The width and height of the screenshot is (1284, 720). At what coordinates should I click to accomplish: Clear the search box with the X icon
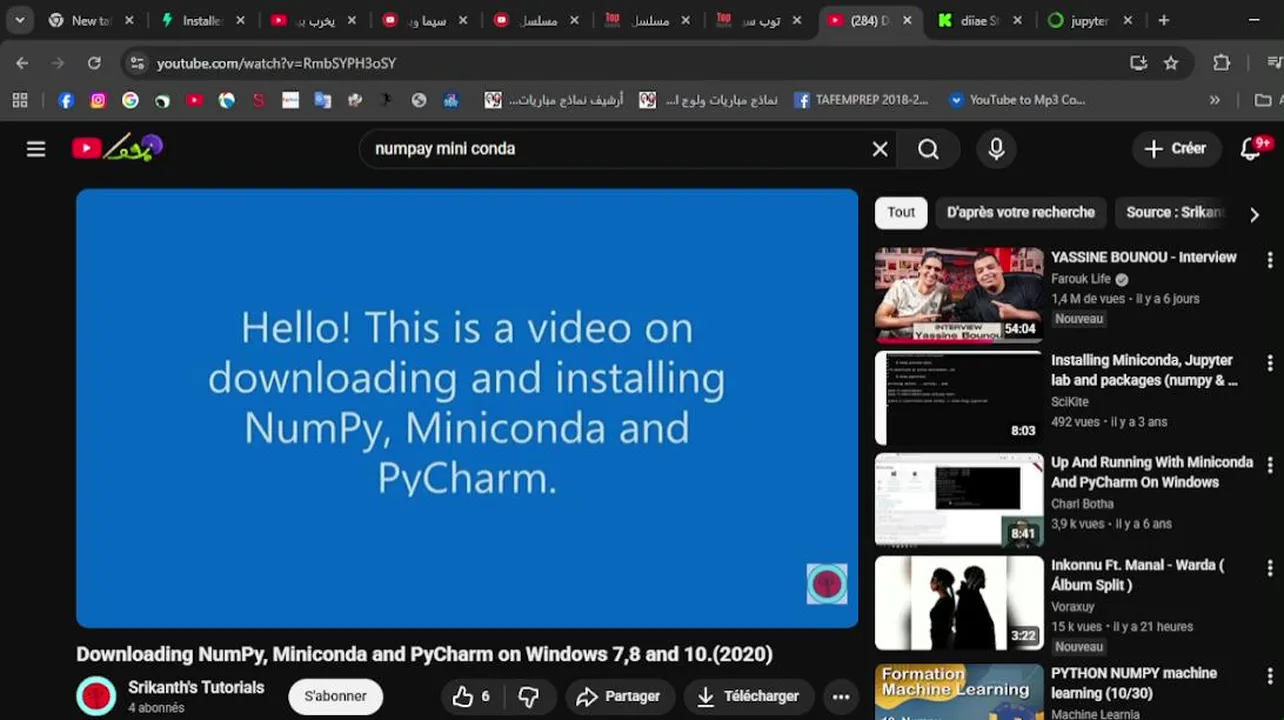click(x=880, y=149)
